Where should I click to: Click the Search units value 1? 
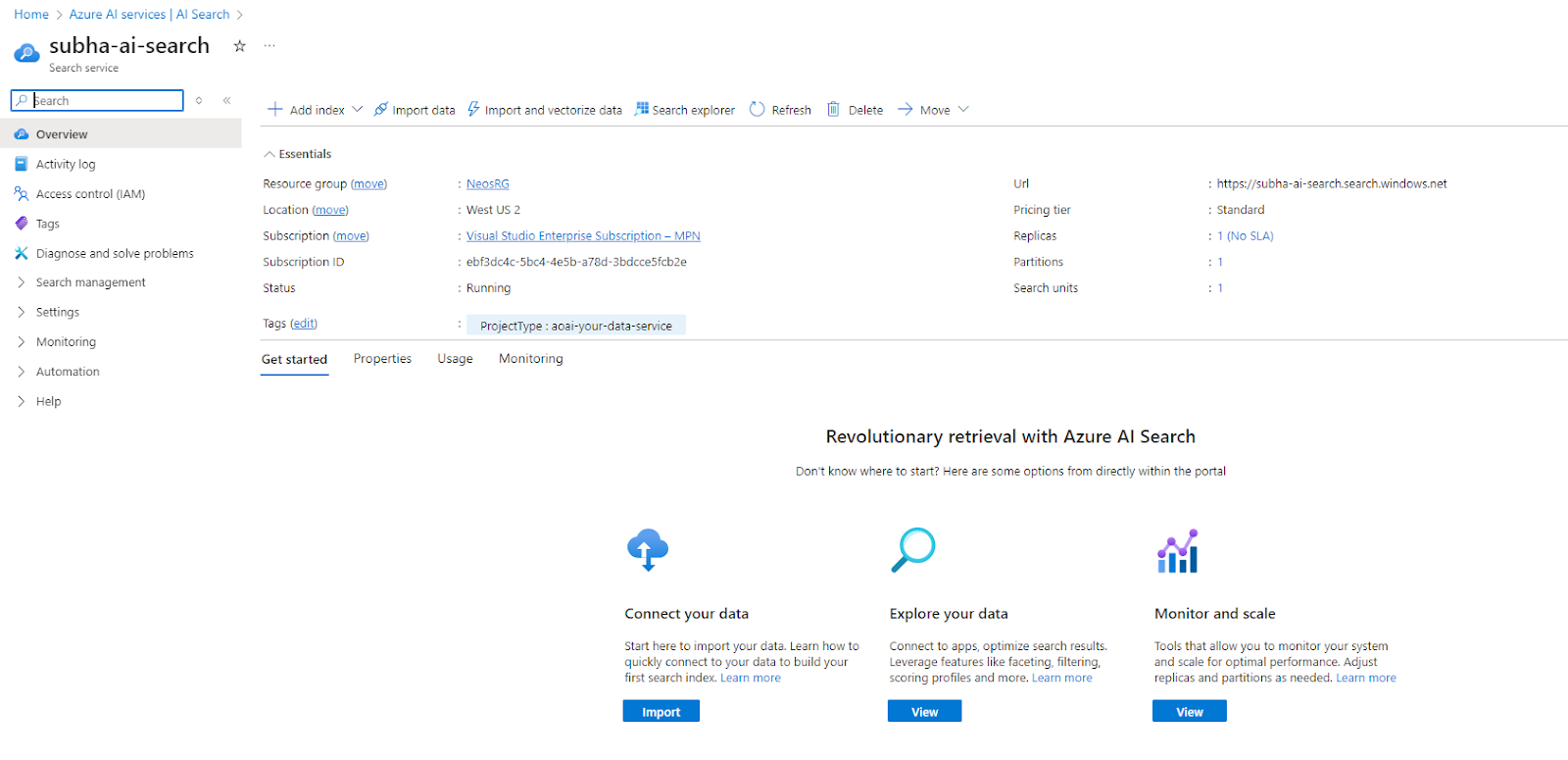1220,288
